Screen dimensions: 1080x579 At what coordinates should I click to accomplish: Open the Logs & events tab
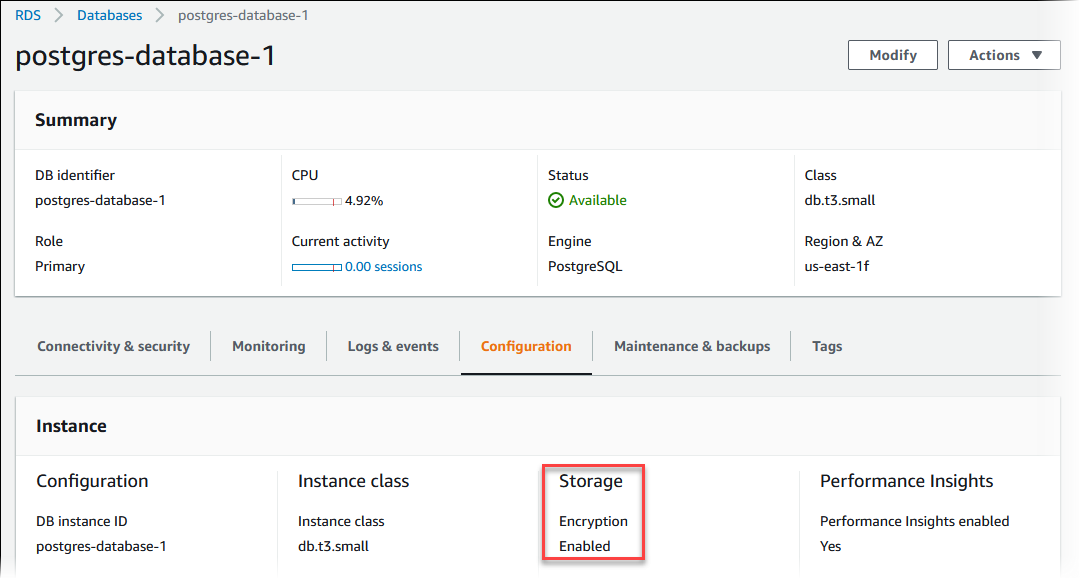(393, 346)
